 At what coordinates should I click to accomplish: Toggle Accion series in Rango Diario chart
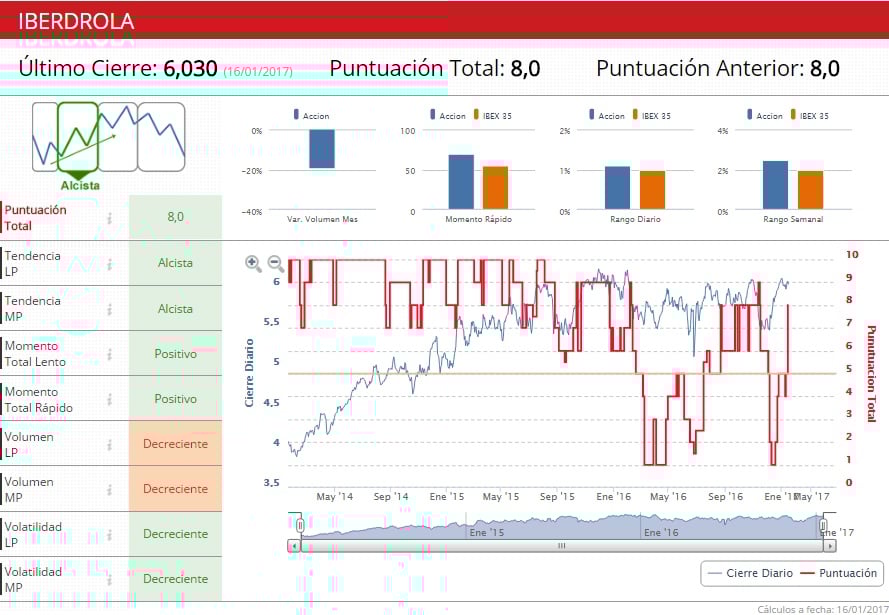[607, 115]
